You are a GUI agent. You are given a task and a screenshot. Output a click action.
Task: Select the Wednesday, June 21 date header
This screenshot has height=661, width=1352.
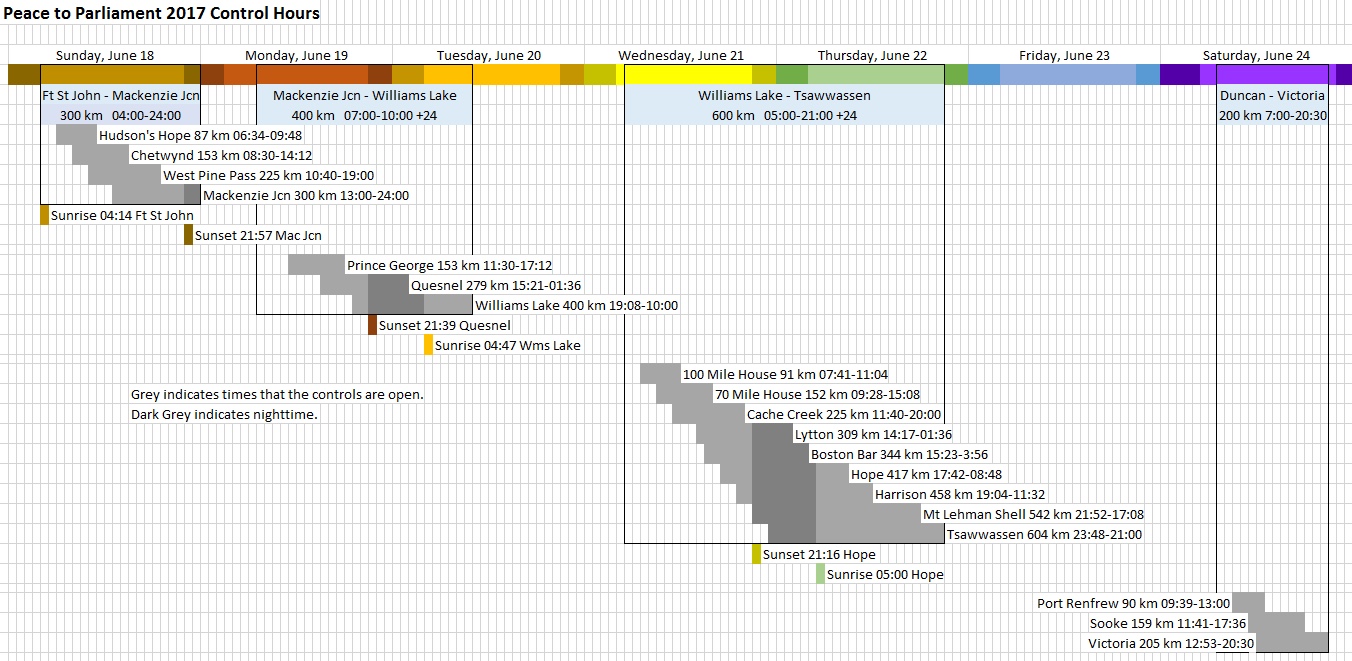coord(680,56)
